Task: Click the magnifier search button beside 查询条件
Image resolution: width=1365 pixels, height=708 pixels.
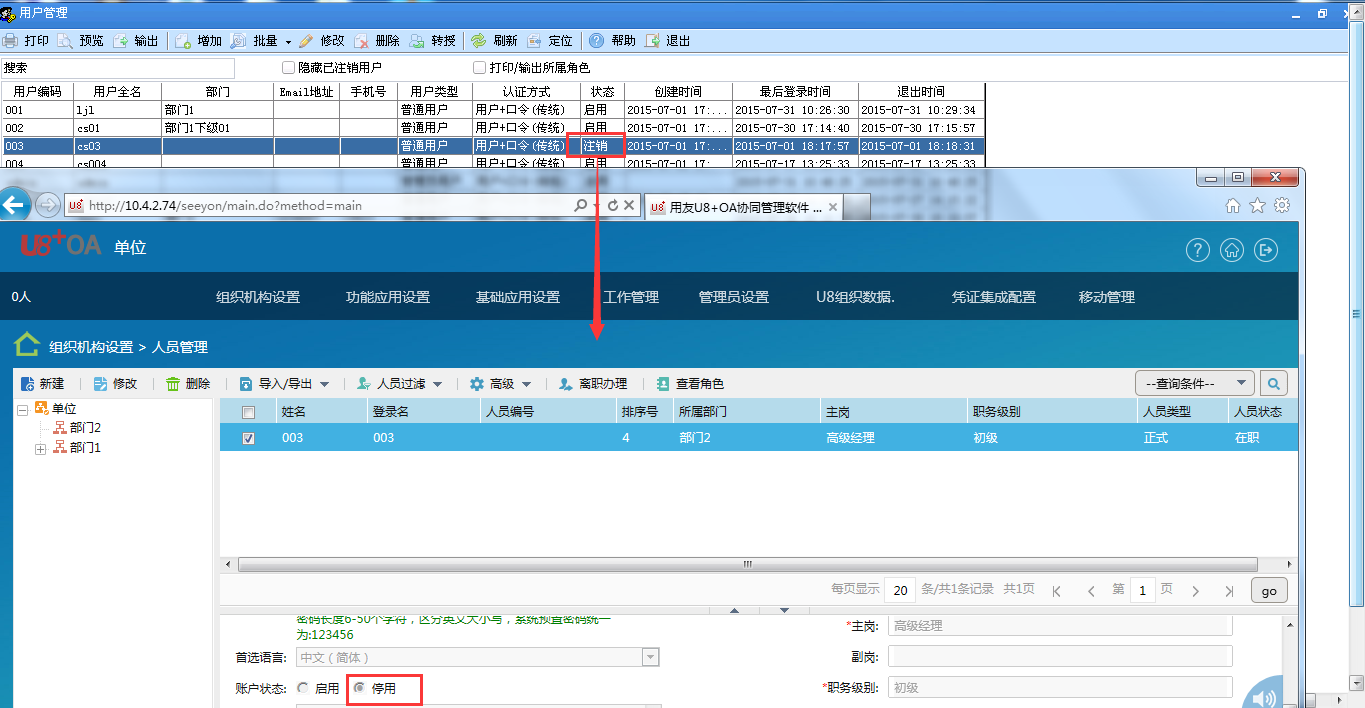Action: click(x=1273, y=383)
